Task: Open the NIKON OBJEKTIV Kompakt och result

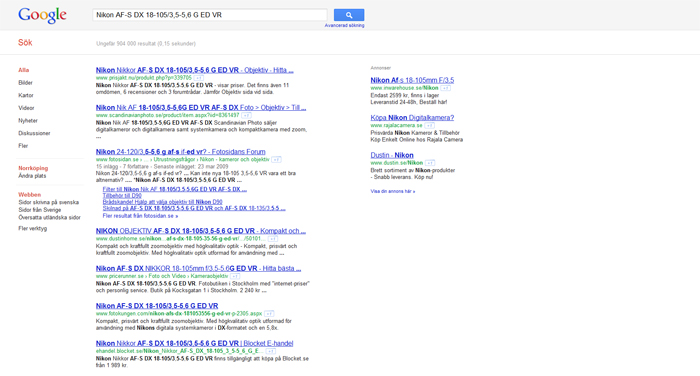Action: tap(201, 231)
